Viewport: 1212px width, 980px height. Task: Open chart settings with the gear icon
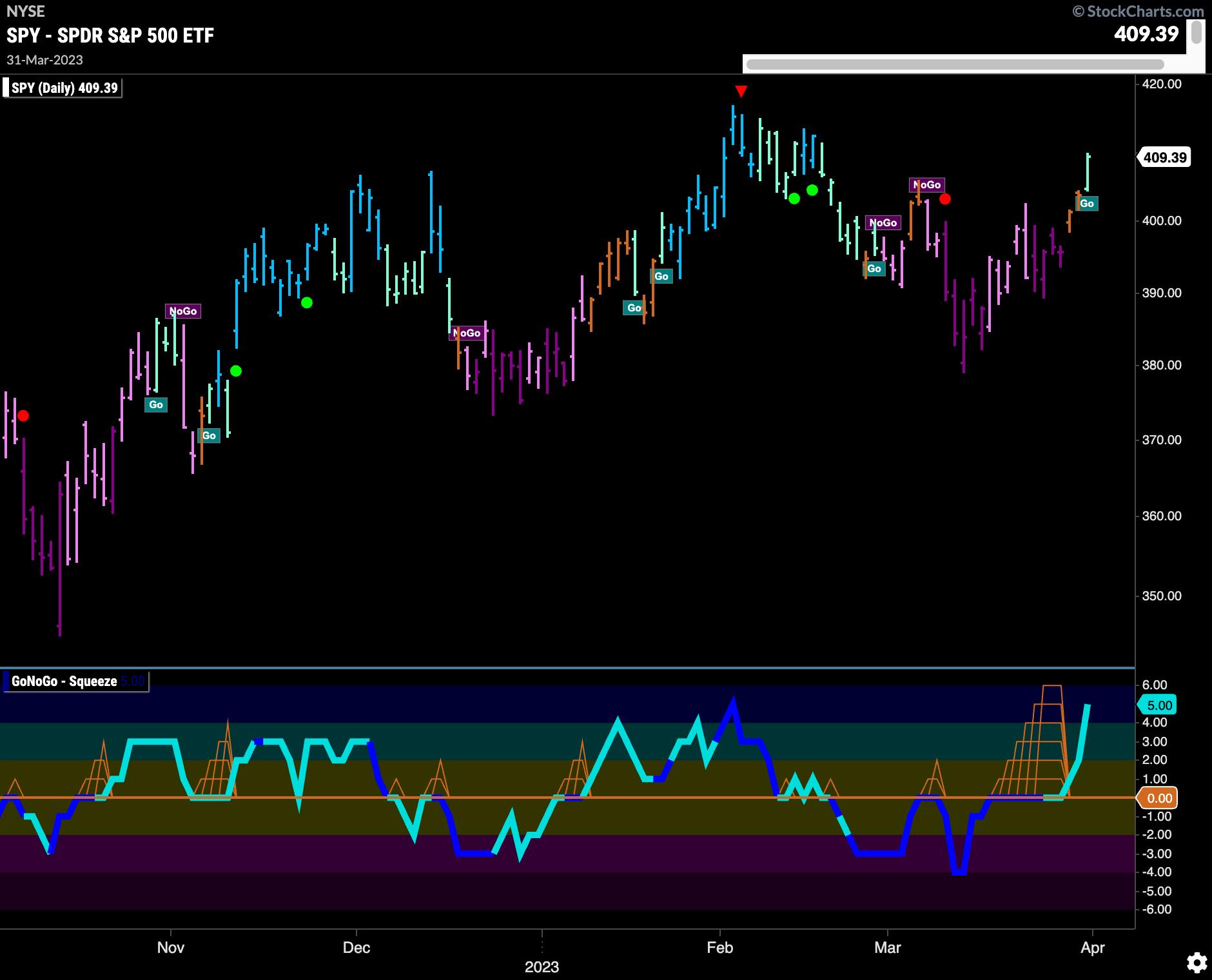point(1197,963)
